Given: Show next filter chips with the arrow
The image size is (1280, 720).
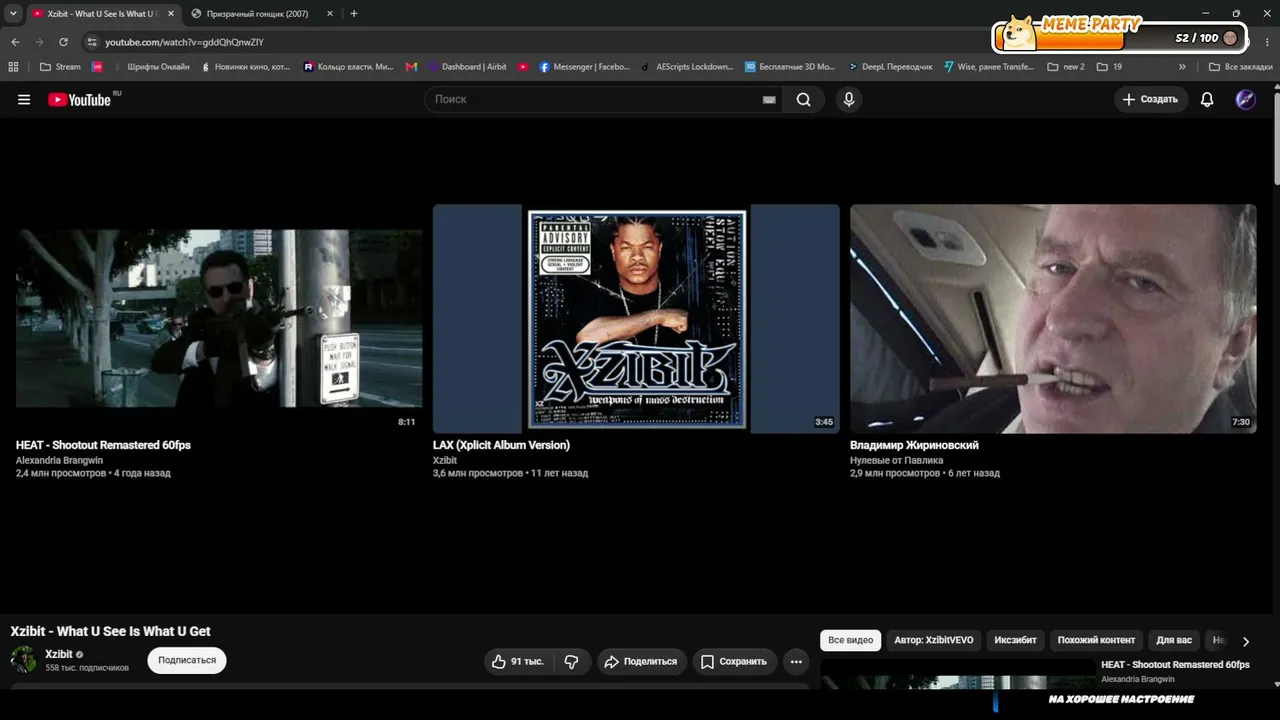Looking at the screenshot, I should click(x=1246, y=641).
